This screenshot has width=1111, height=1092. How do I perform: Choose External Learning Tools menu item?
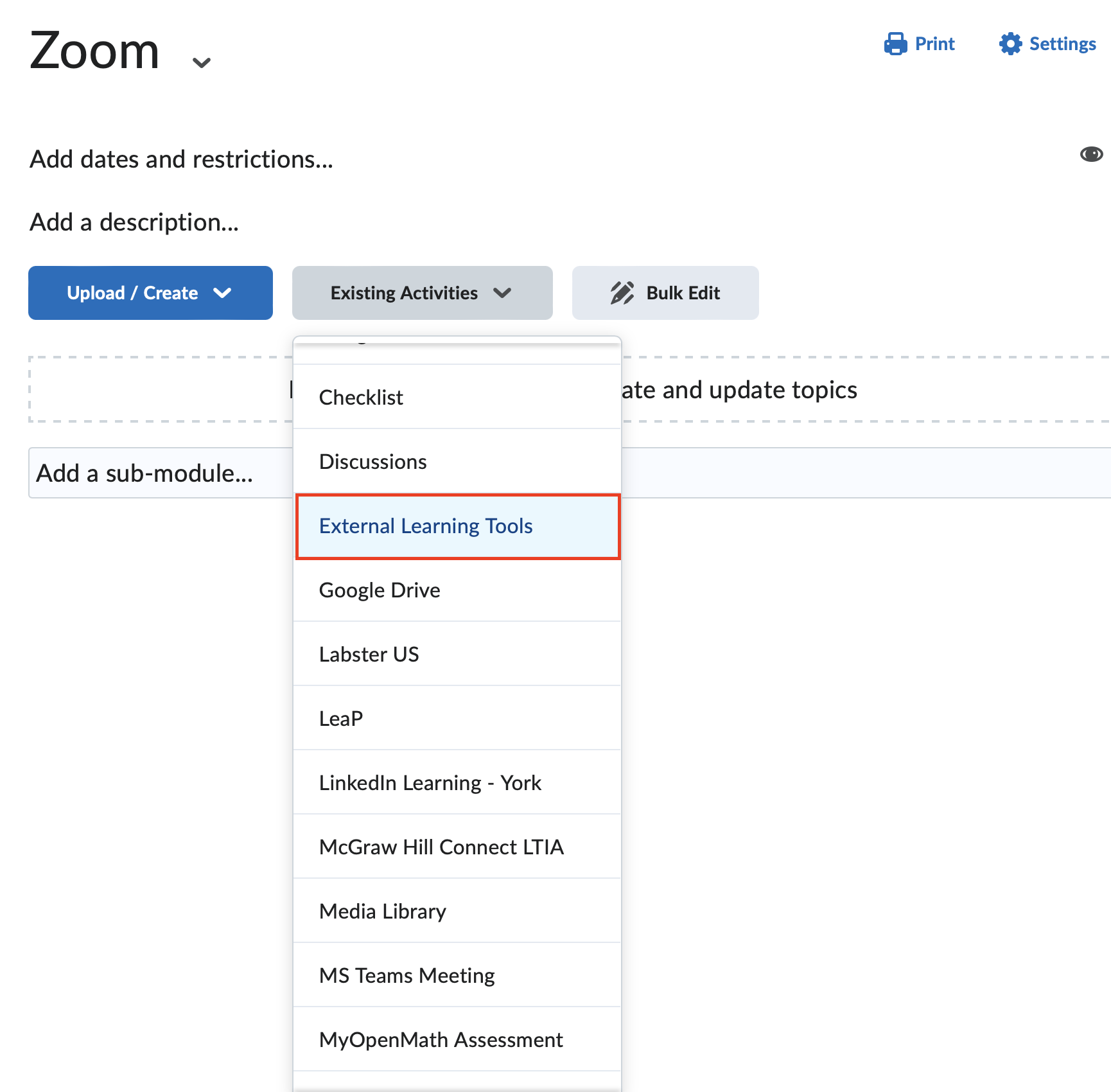[x=457, y=526]
